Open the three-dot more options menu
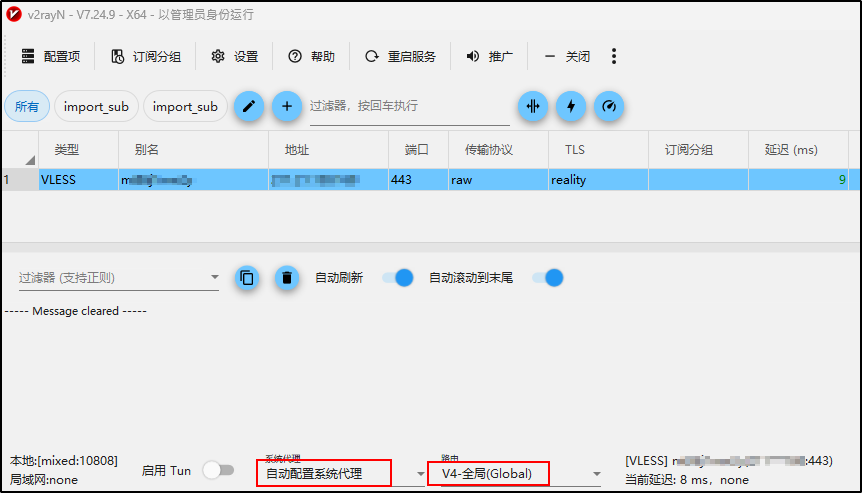 [x=614, y=56]
